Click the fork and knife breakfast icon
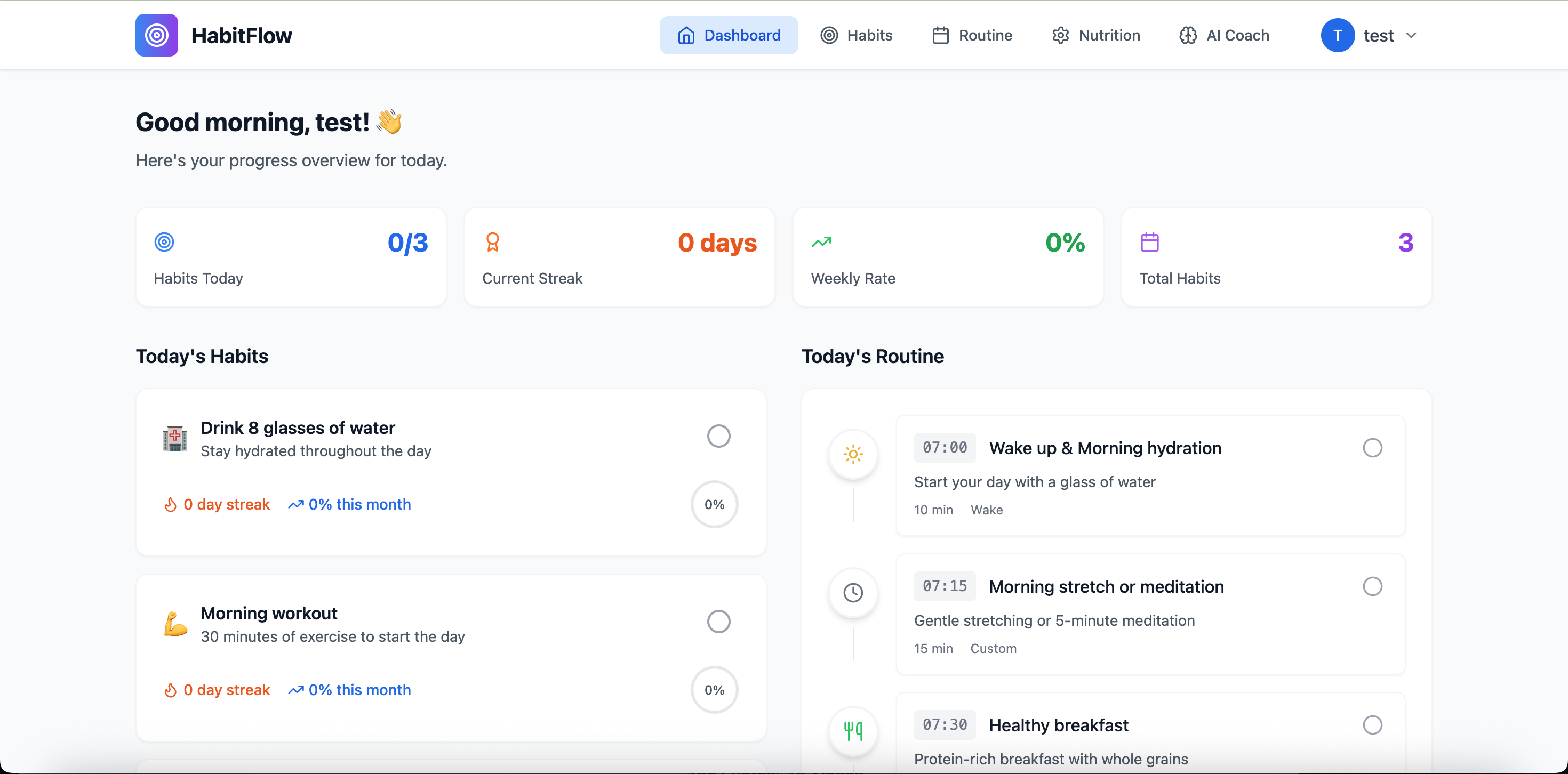Screen dimensions: 1568x774 (x=853, y=730)
